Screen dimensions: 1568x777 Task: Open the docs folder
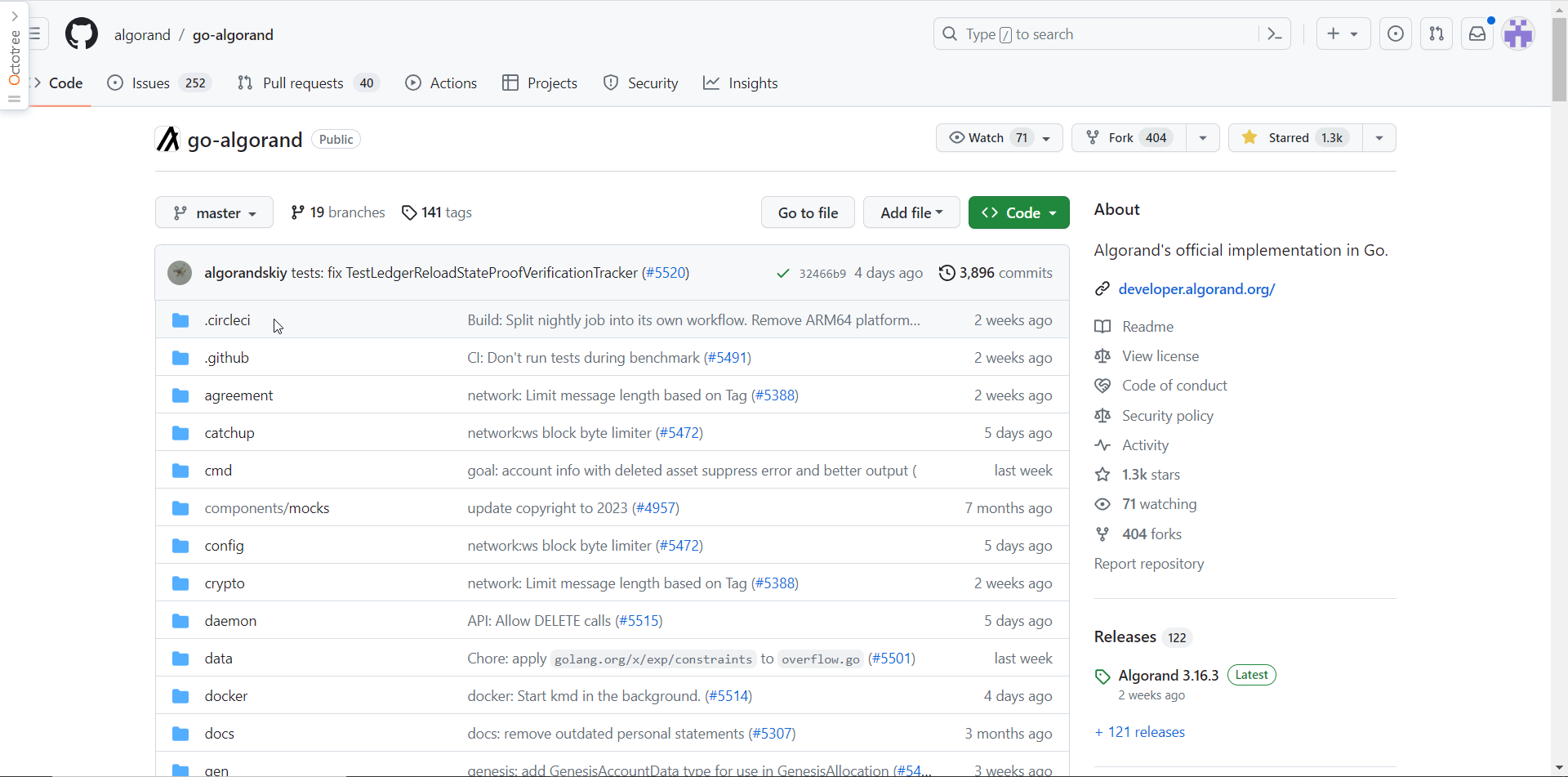pos(219,733)
